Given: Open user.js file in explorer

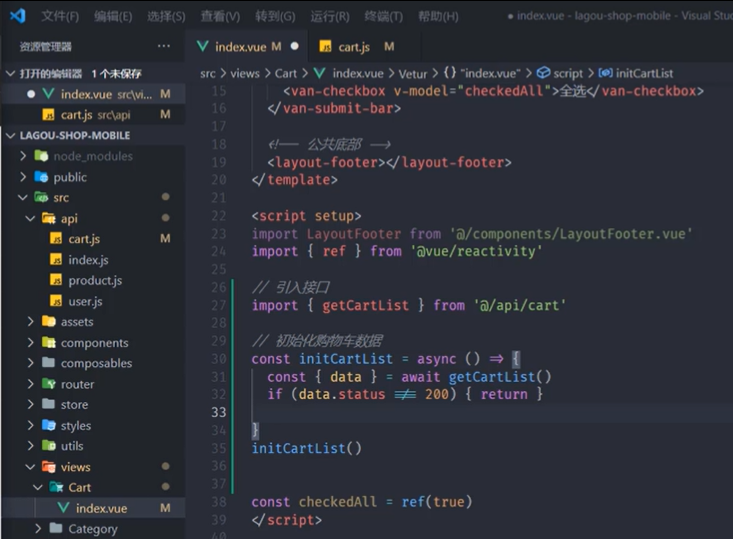Looking at the screenshot, I should (x=93, y=301).
